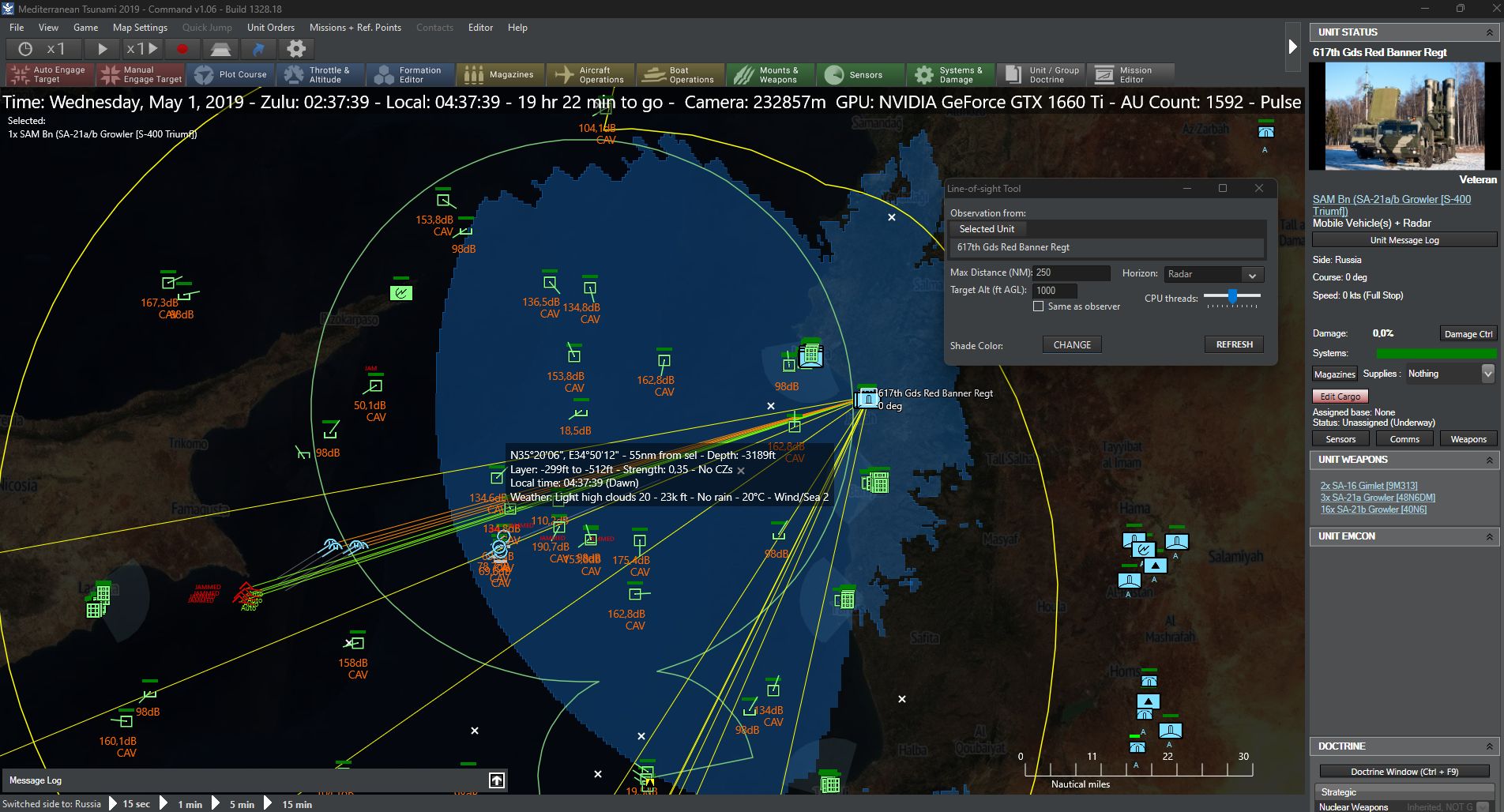Click Manual Engage Target button

coord(140,74)
